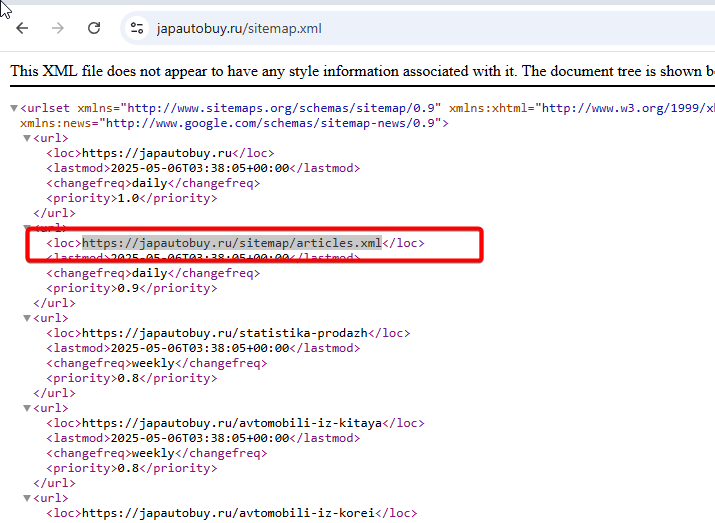Collapse the url node for avtomobili-iz-korei
This screenshot has width=715, height=523.
pyautogui.click(x=27, y=498)
